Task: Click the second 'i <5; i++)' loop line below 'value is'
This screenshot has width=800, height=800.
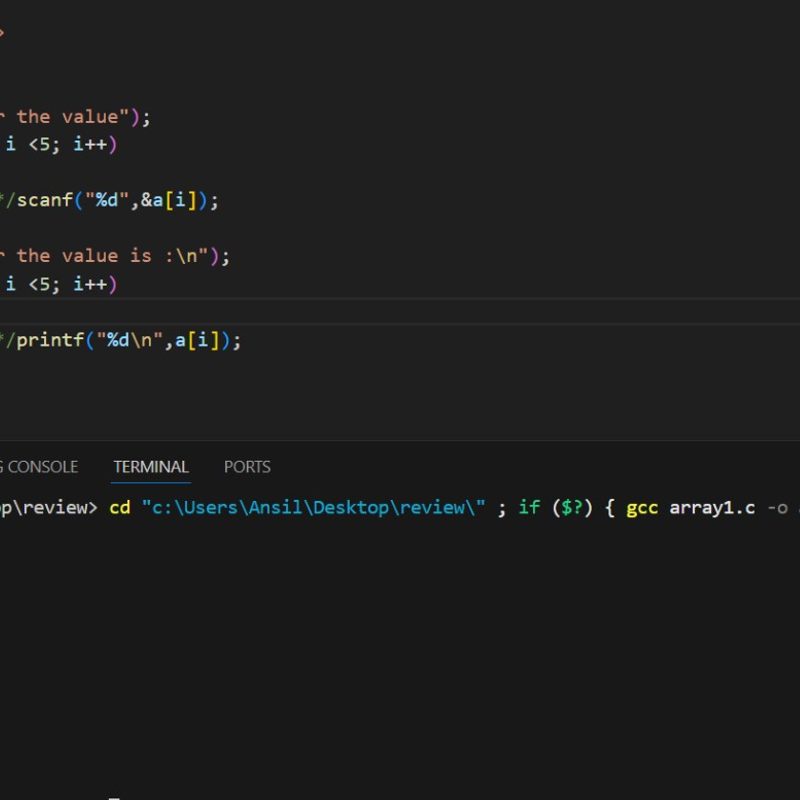Action: point(61,284)
